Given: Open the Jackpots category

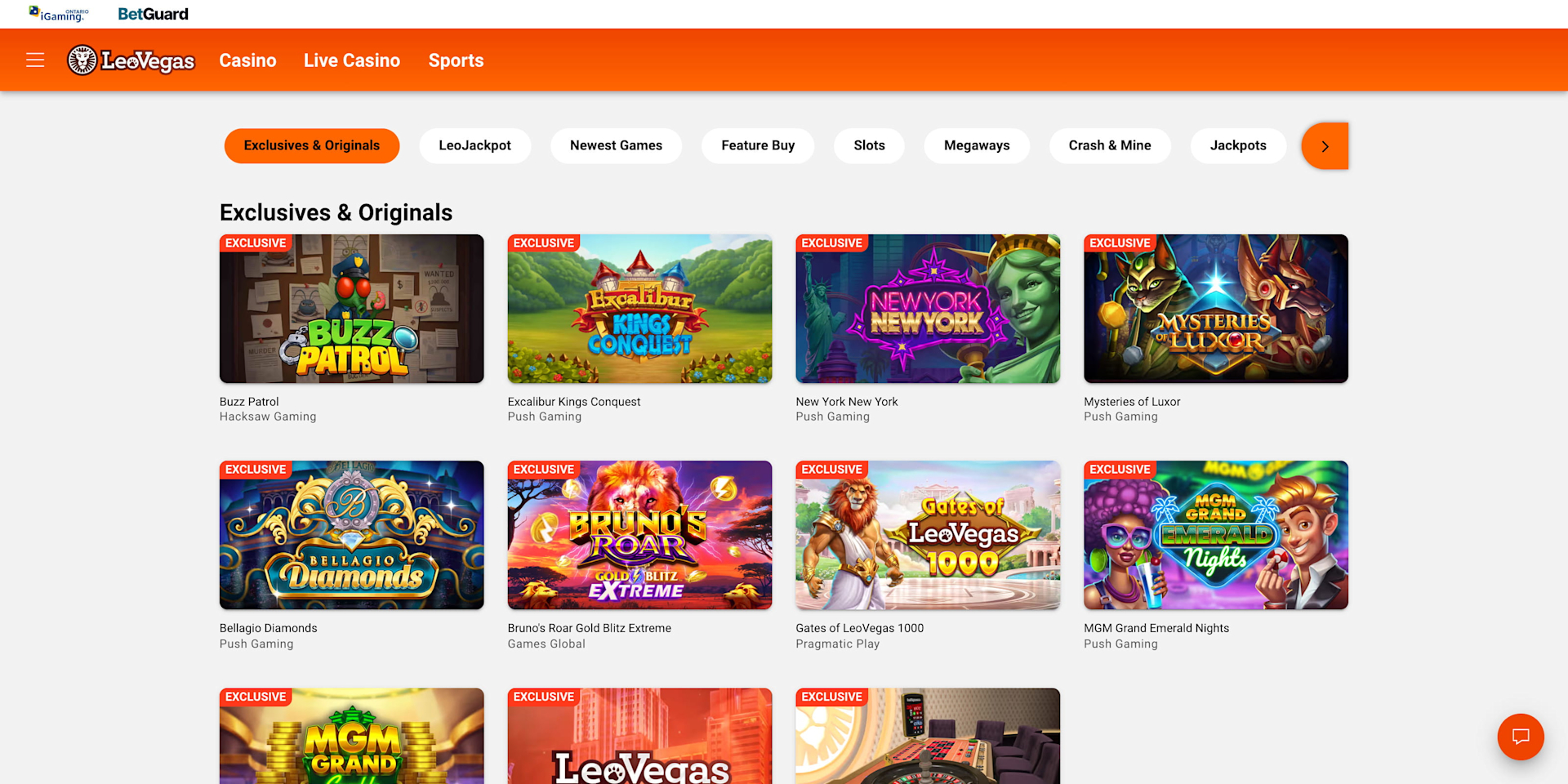Looking at the screenshot, I should (1238, 145).
